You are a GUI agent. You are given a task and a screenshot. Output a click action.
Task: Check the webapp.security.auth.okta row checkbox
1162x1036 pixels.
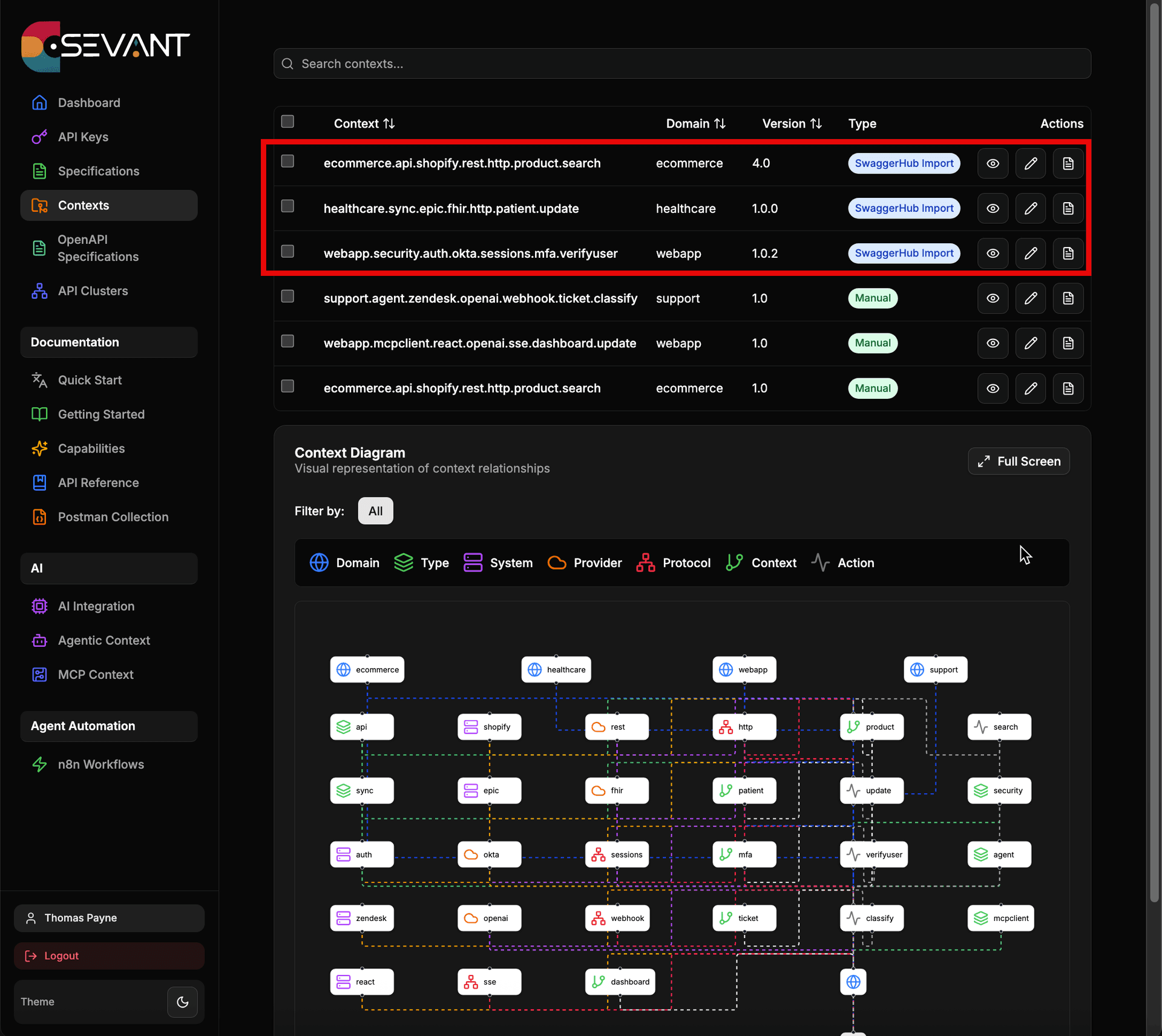point(287,251)
